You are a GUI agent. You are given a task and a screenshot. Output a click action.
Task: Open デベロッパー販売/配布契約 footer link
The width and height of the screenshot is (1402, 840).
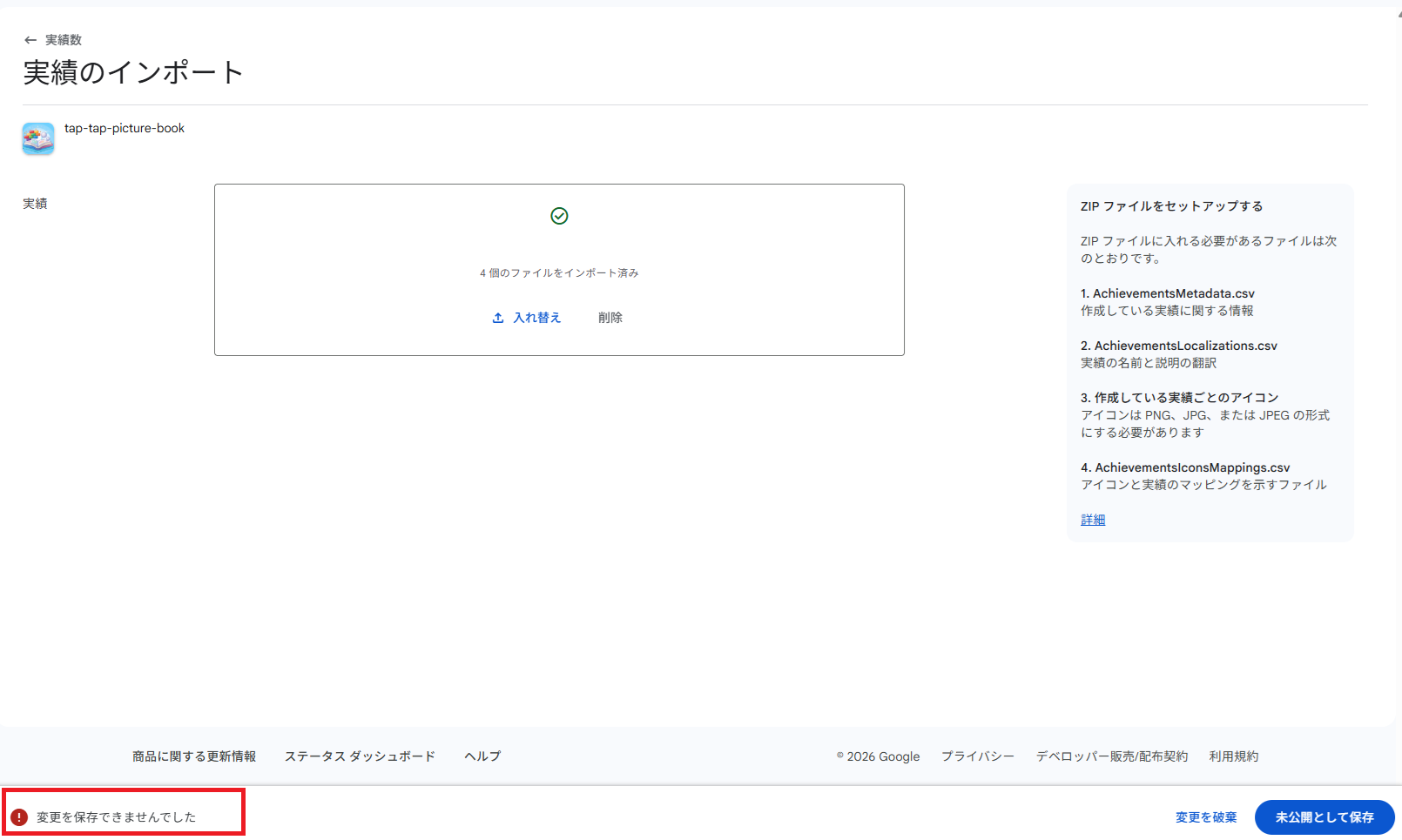(x=1112, y=756)
